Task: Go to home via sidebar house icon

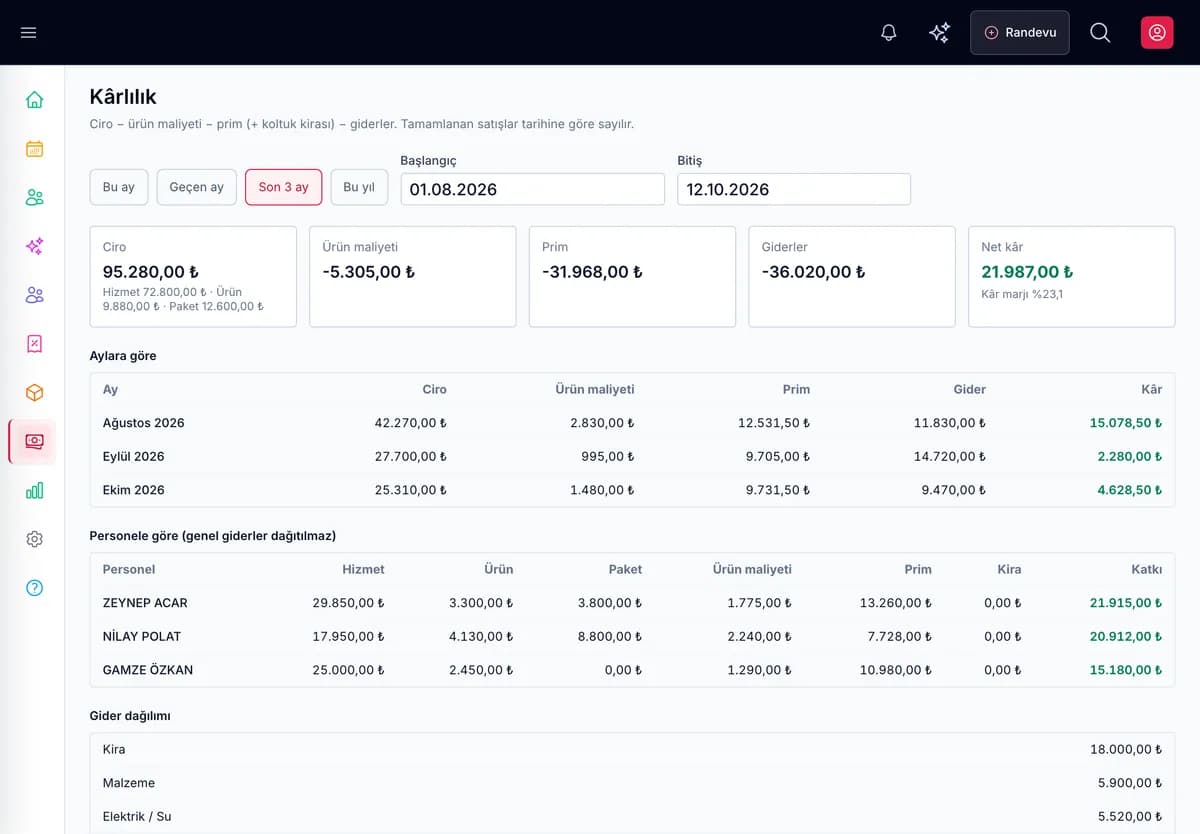Action: [x=34, y=100]
